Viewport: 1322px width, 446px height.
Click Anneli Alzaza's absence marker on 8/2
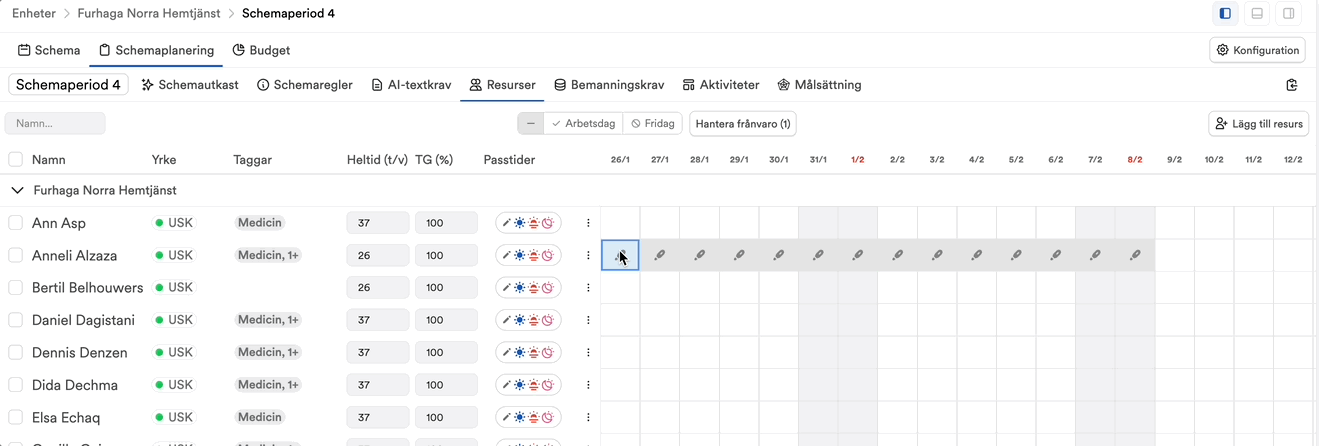pos(1135,256)
